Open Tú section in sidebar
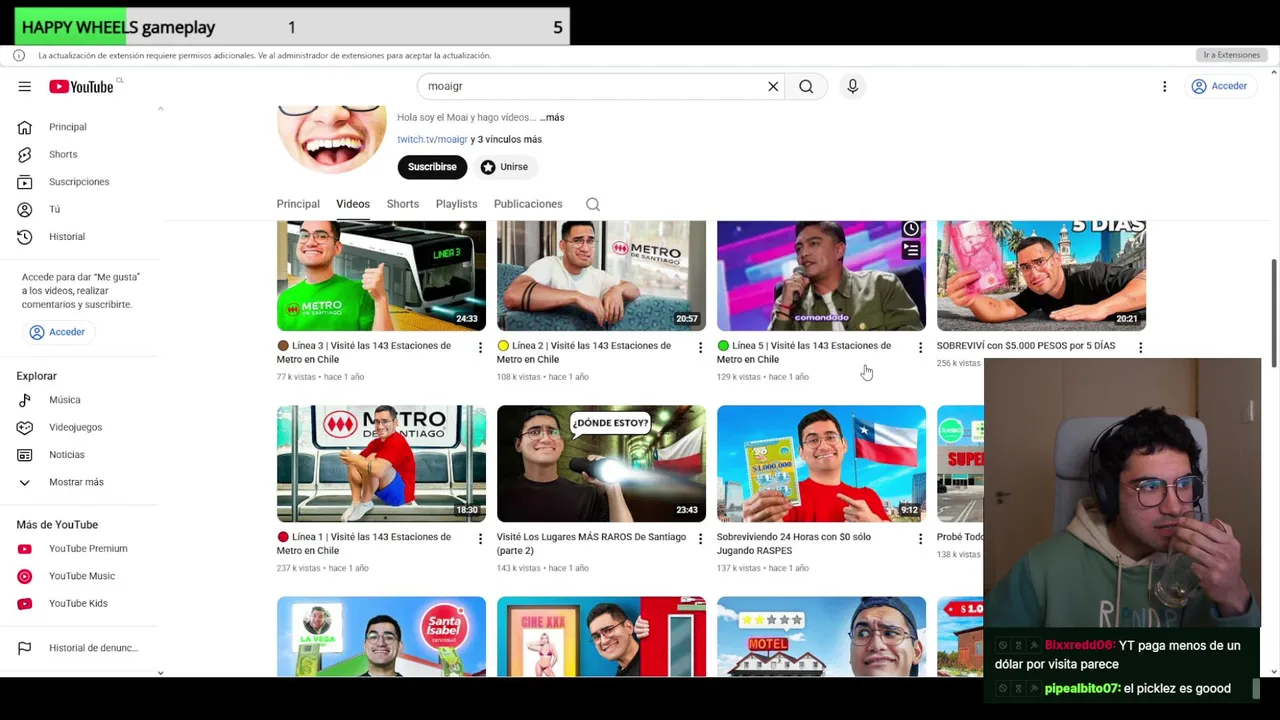 (x=54, y=209)
